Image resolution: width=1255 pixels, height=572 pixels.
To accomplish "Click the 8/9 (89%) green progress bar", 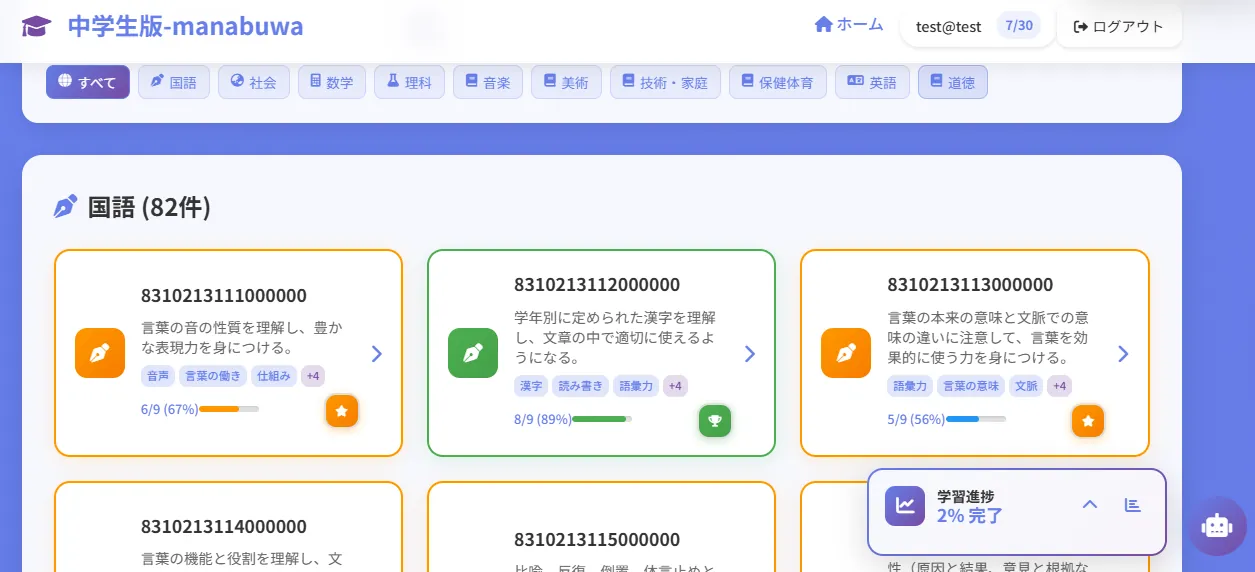I will (x=602, y=419).
